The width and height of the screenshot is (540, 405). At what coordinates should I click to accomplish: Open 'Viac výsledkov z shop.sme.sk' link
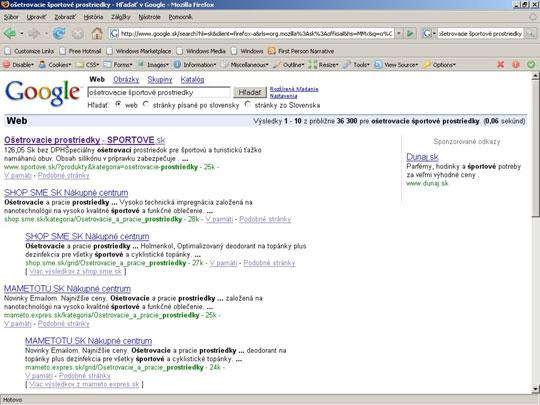(x=75, y=271)
